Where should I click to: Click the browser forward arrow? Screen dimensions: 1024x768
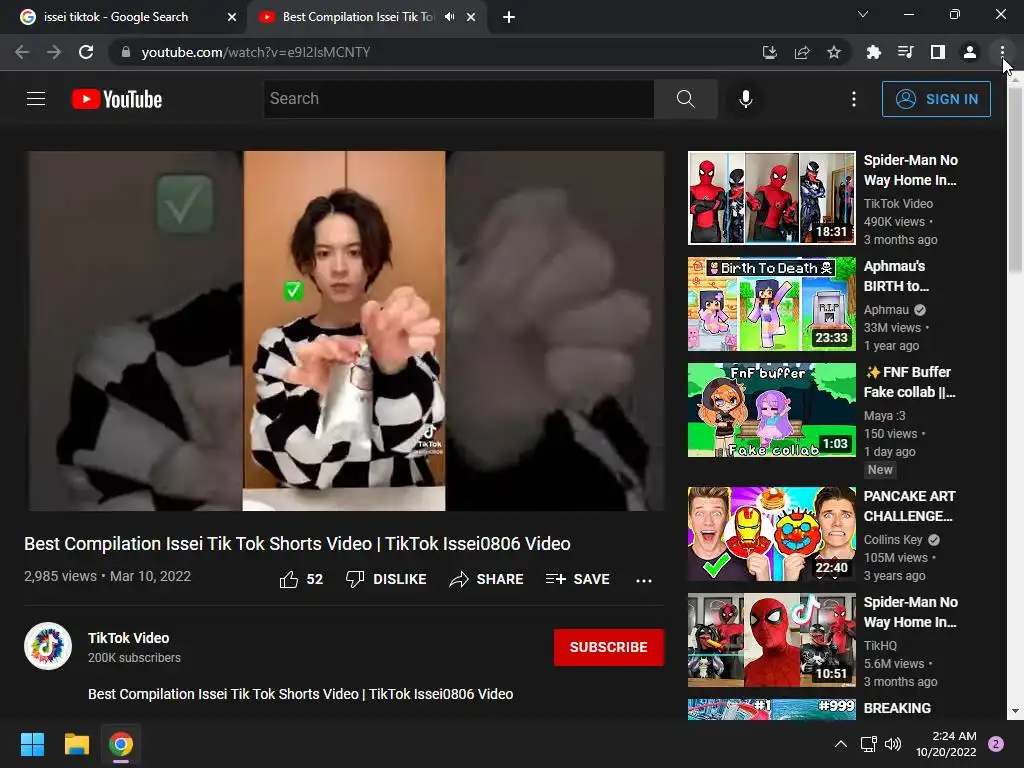pyautogui.click(x=54, y=52)
